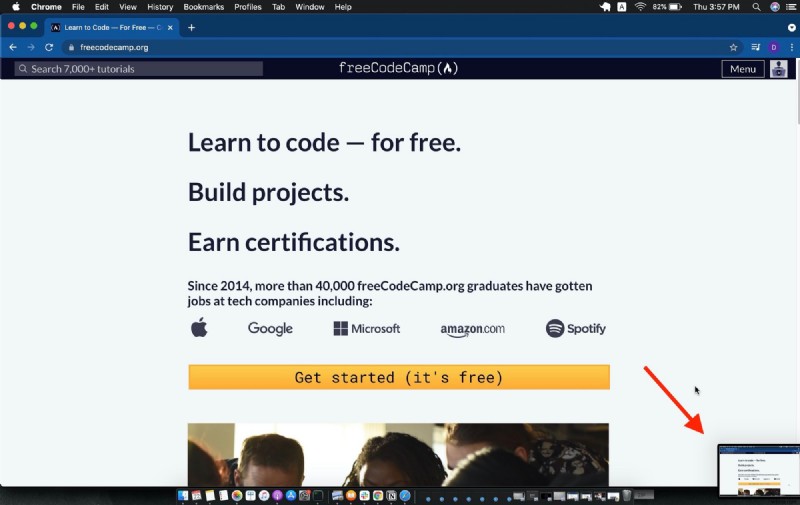The image size is (800, 505).
Task: Open the Wi-Fi status menu
Action: (x=640, y=7)
